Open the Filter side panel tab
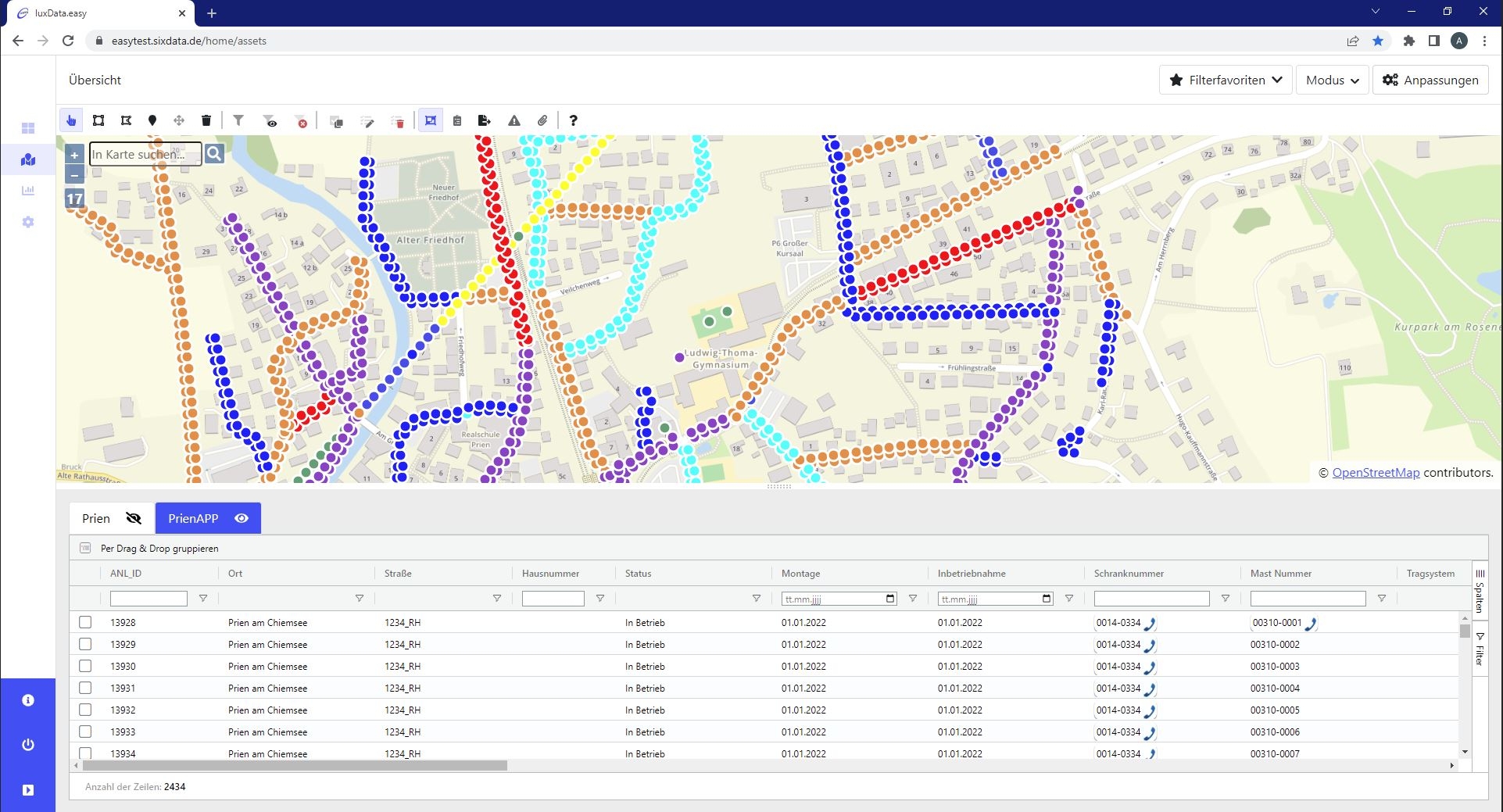Viewport: 1503px width, 812px height. [1480, 649]
